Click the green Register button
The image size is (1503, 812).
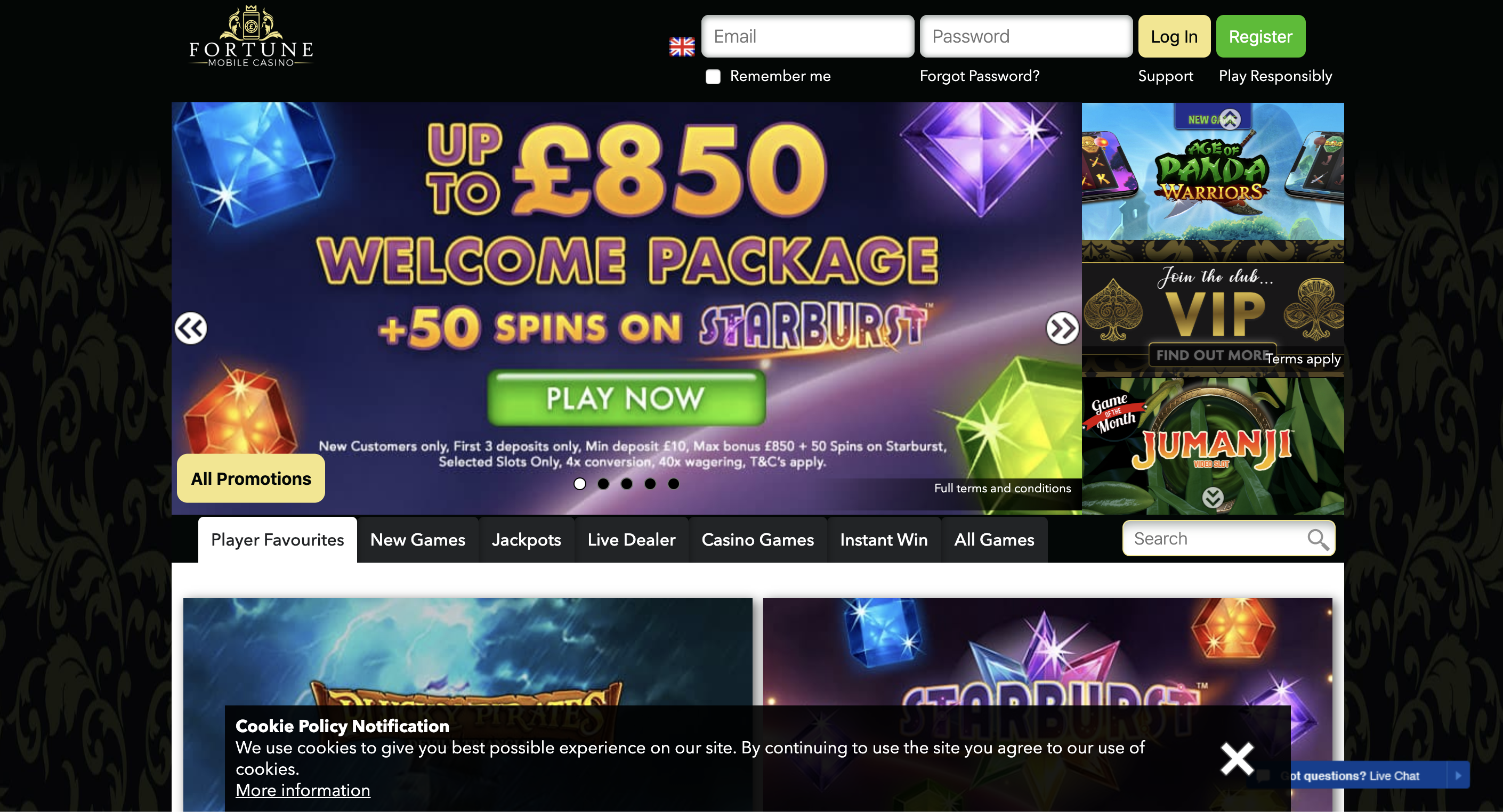tap(1260, 36)
